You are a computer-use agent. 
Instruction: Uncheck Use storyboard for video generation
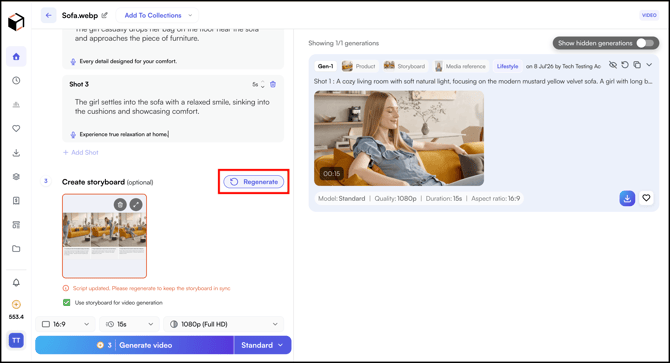tap(67, 303)
